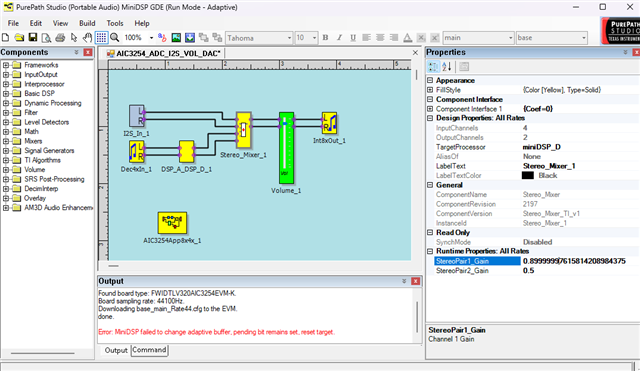Open the Build menu
640x371 pixels.
87,23
